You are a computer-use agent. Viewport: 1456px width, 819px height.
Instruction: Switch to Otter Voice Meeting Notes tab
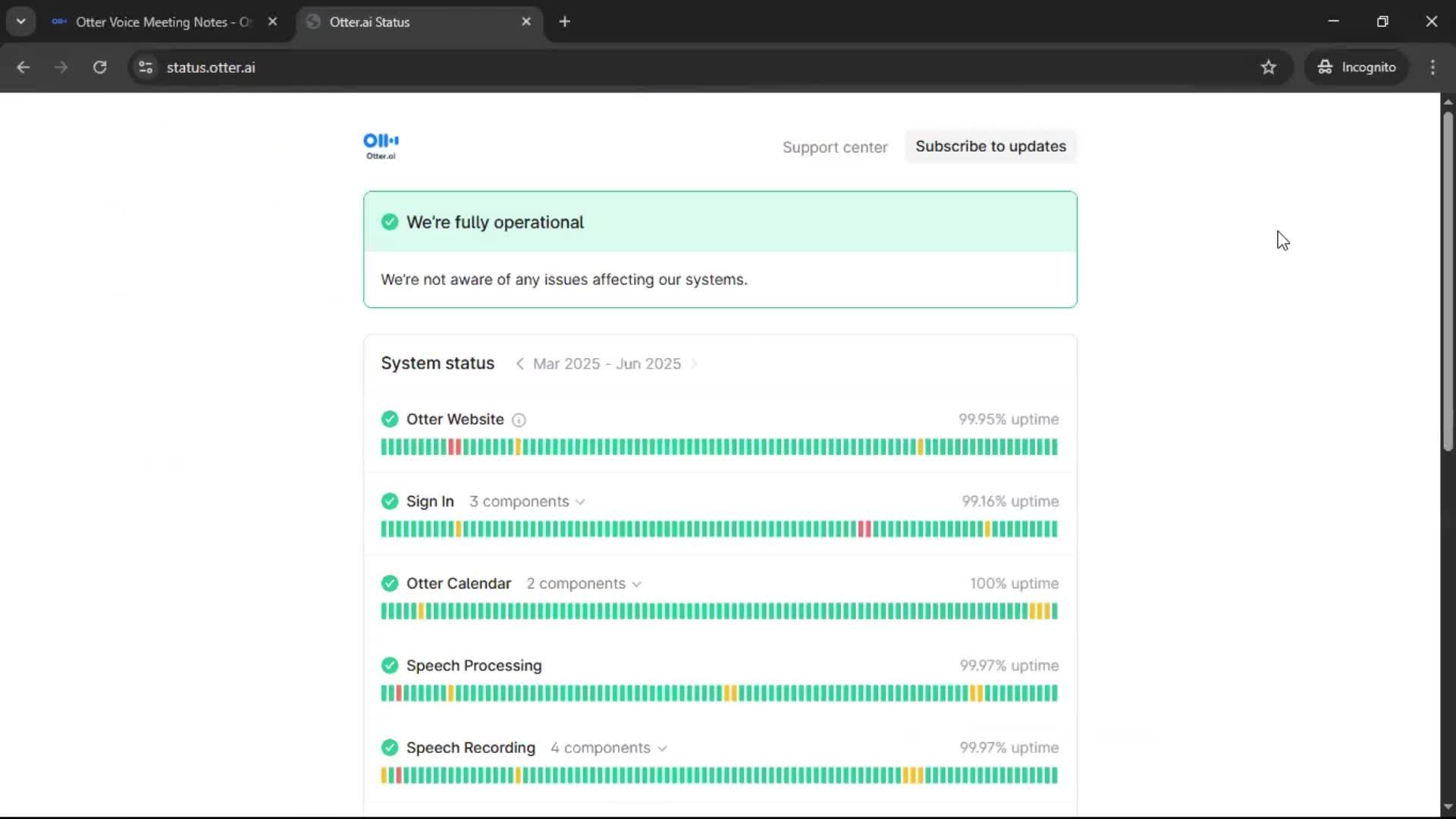pos(163,22)
